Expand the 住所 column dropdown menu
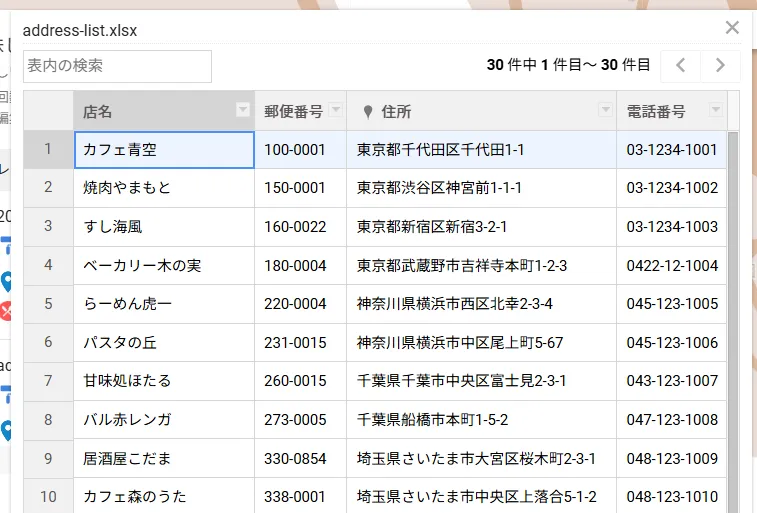 pyautogui.click(x=605, y=110)
